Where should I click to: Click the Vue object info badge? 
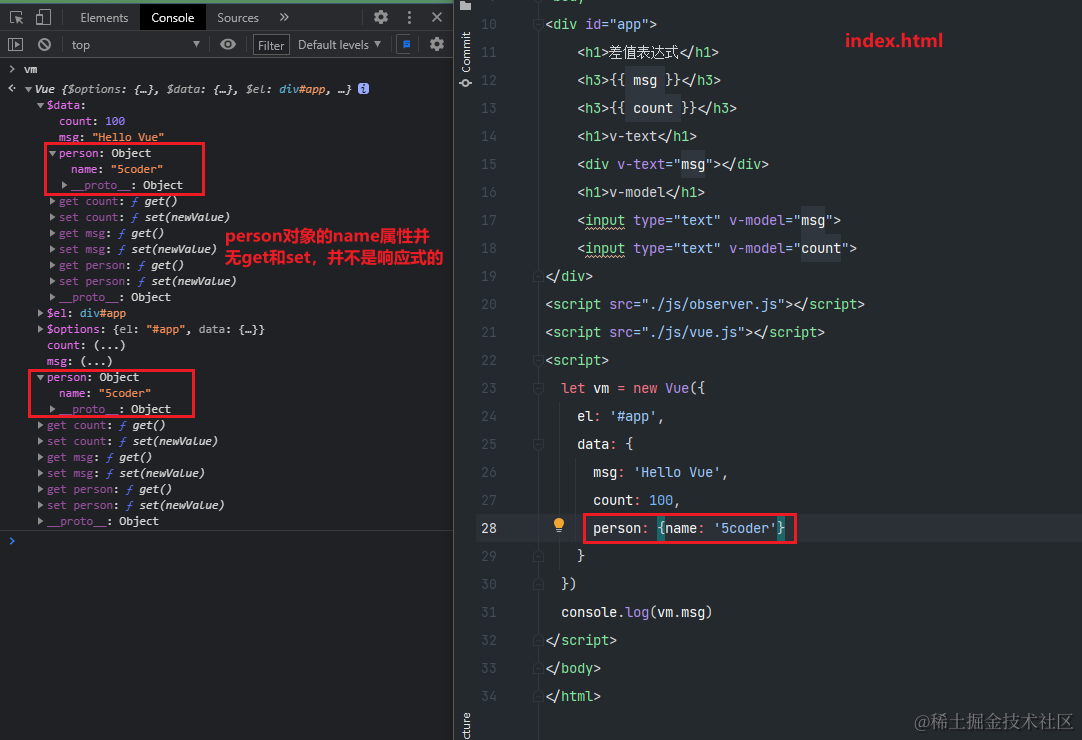point(364,89)
